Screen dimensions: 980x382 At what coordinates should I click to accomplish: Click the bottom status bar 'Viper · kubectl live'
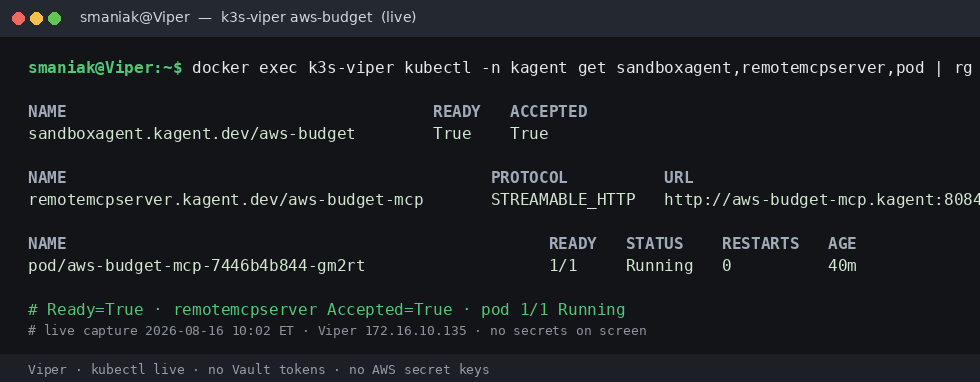click(x=106, y=369)
